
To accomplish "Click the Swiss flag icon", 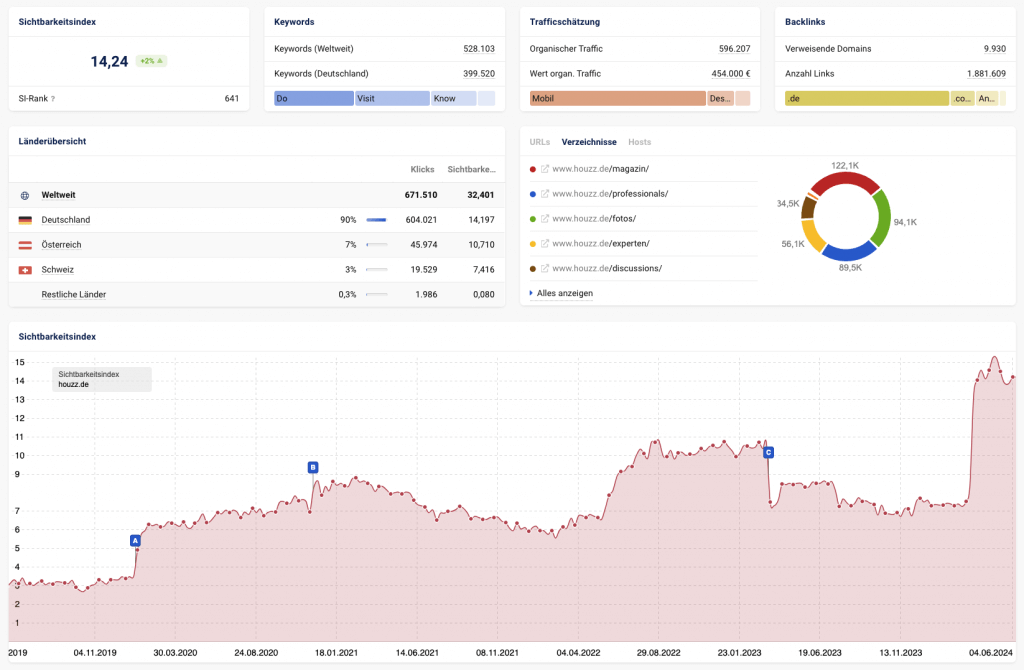I will pyautogui.click(x=25, y=270).
